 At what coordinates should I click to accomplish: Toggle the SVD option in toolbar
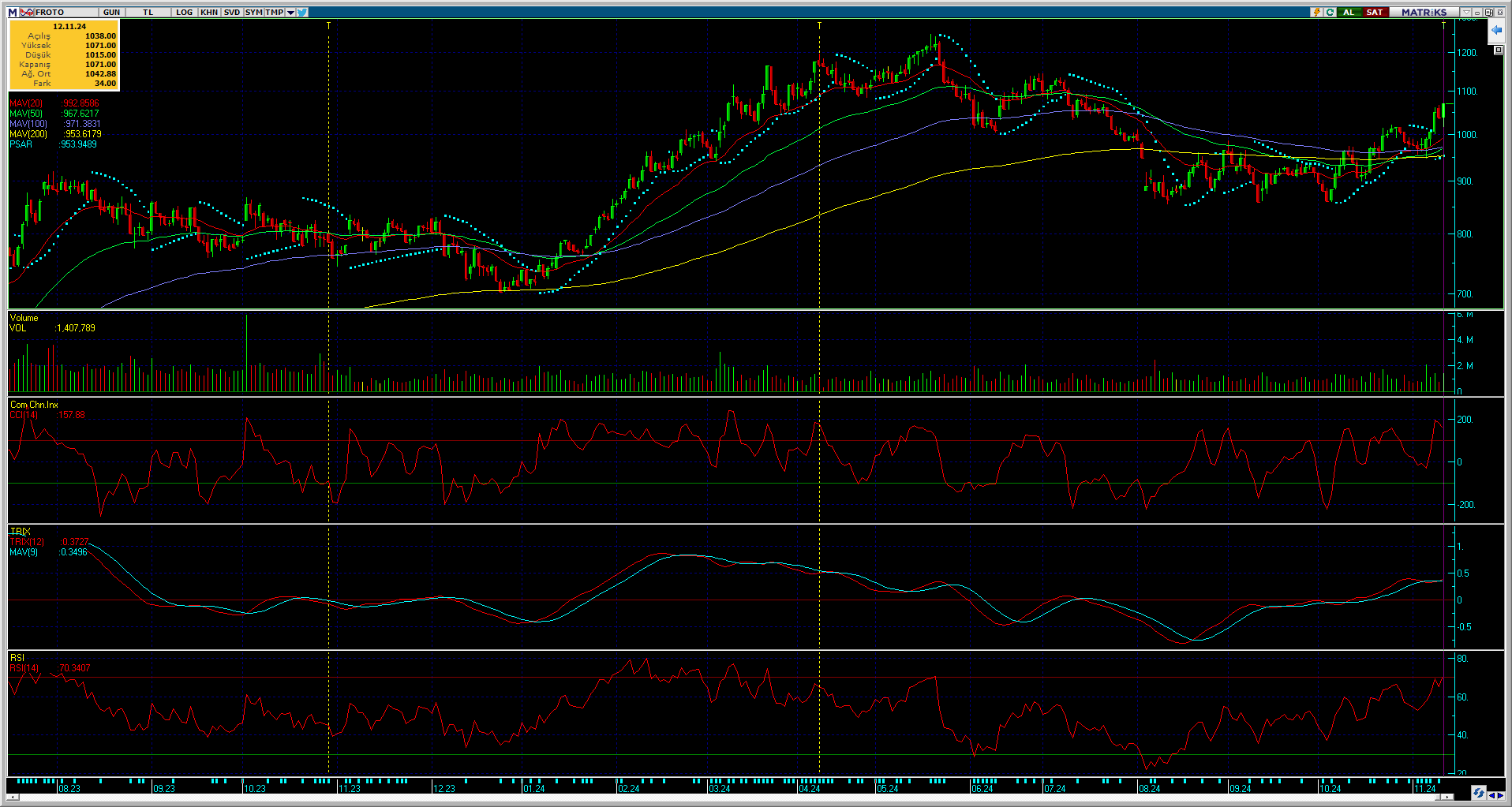[231, 13]
